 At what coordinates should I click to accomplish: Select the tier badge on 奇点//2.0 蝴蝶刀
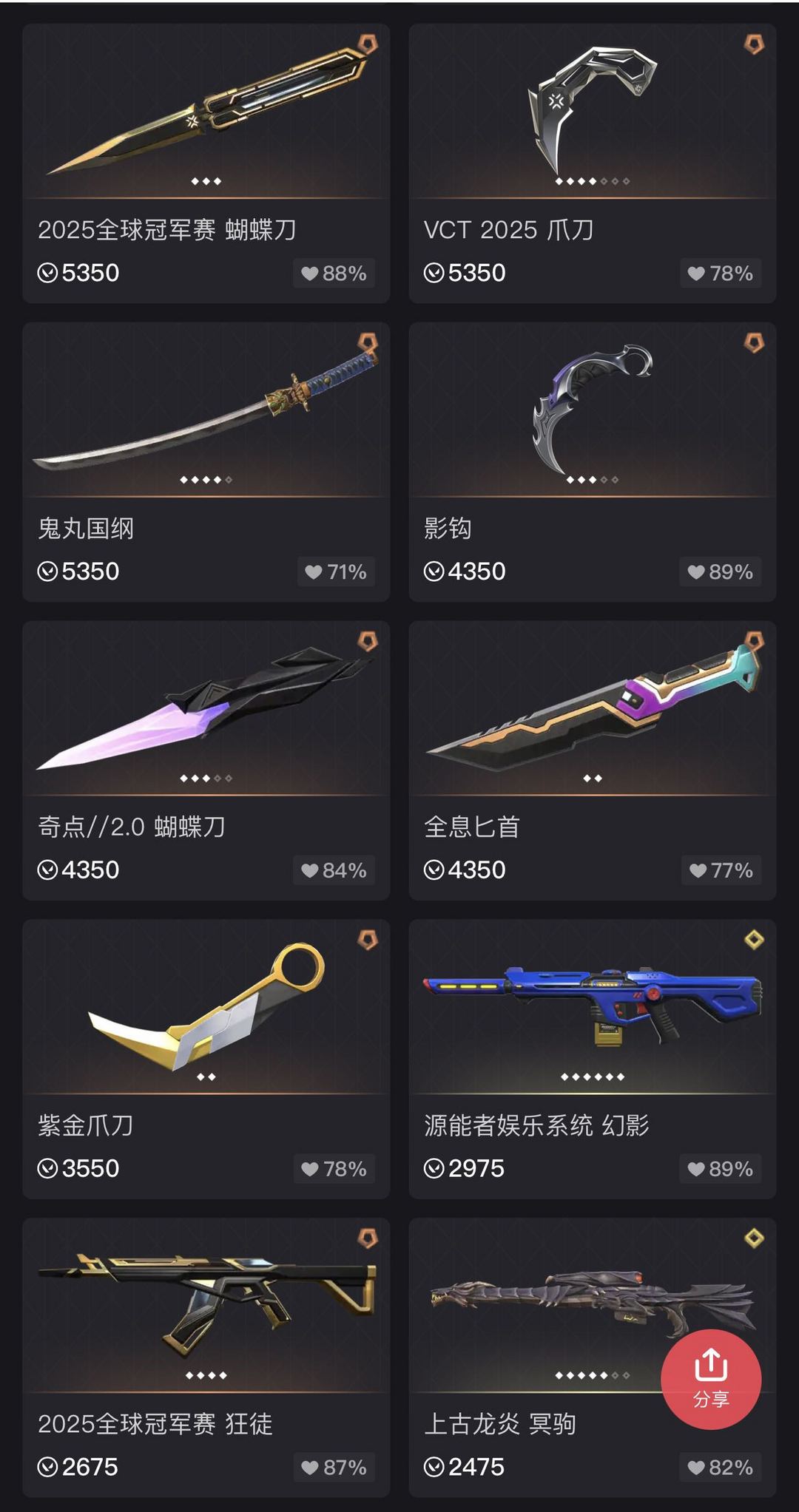pyautogui.click(x=368, y=641)
